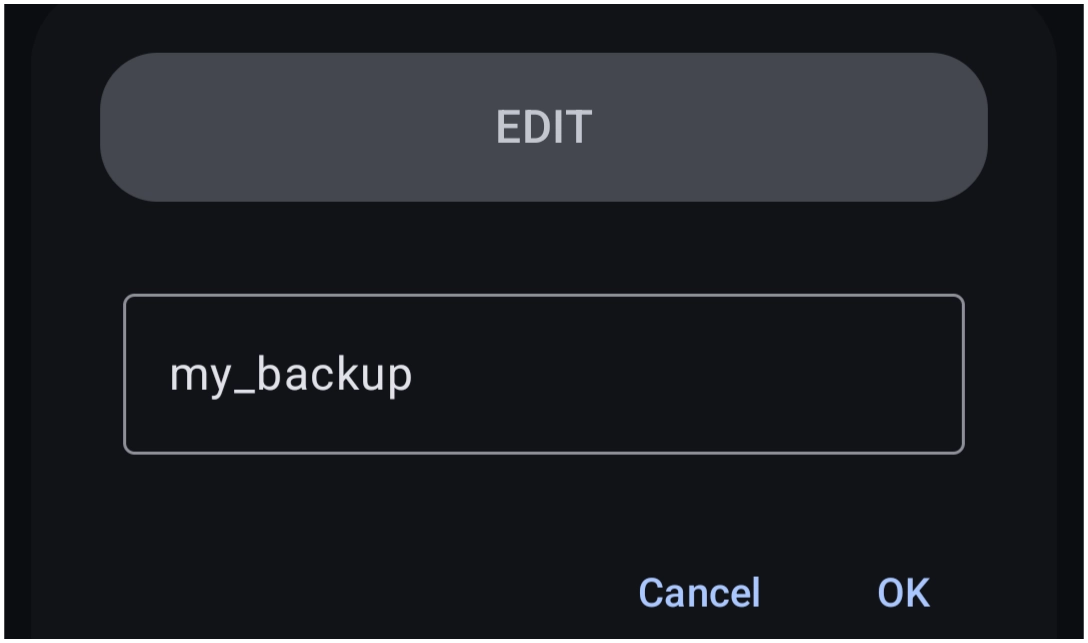This screenshot has width=1088, height=643.
Task: Focus the backup name input box
Action: coord(543,375)
